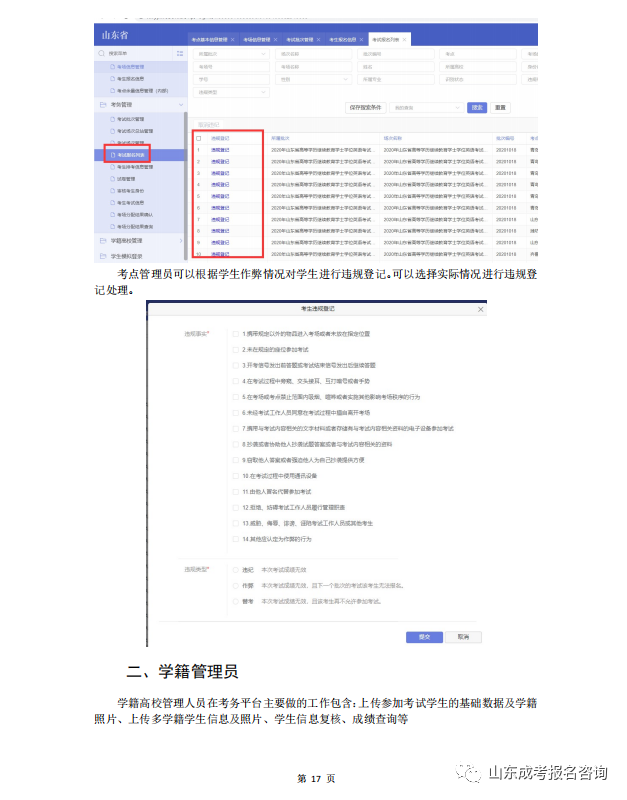Click the file icon beside 考场分配结果查询
The width and height of the screenshot is (627, 800).
click(113, 227)
